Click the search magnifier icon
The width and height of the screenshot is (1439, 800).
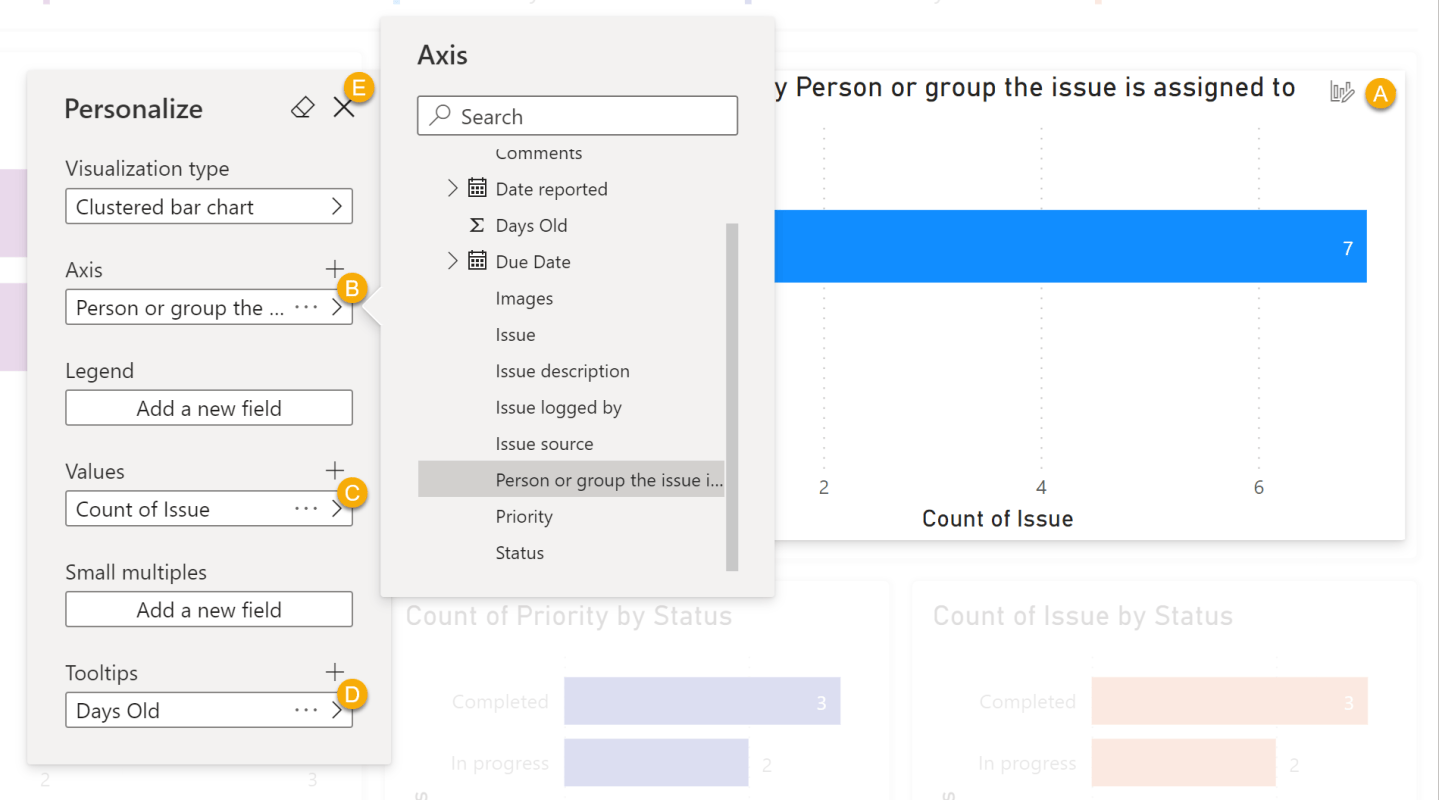pyautogui.click(x=439, y=116)
